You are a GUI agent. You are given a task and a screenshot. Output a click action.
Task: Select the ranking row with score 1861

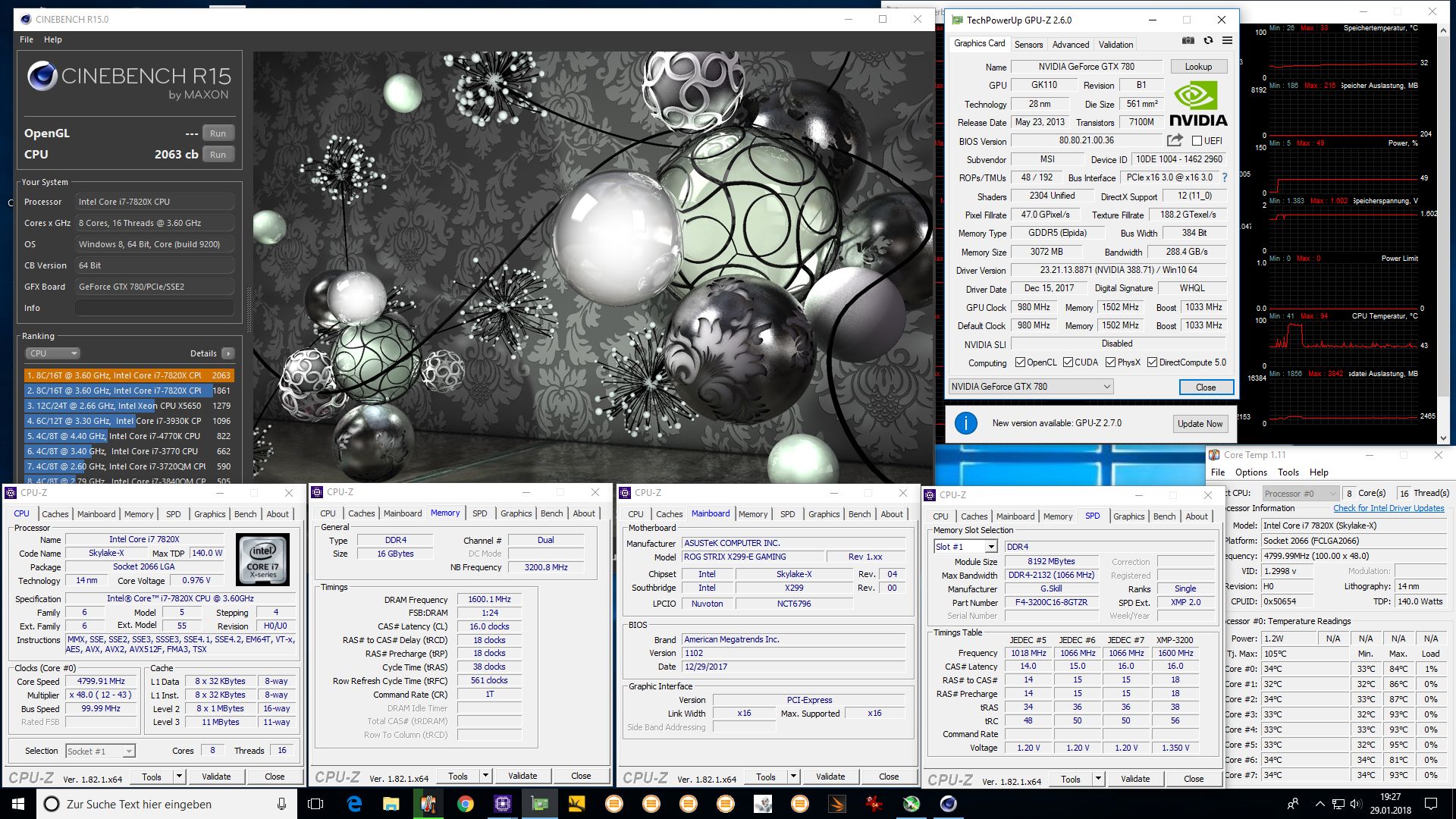[x=129, y=391]
